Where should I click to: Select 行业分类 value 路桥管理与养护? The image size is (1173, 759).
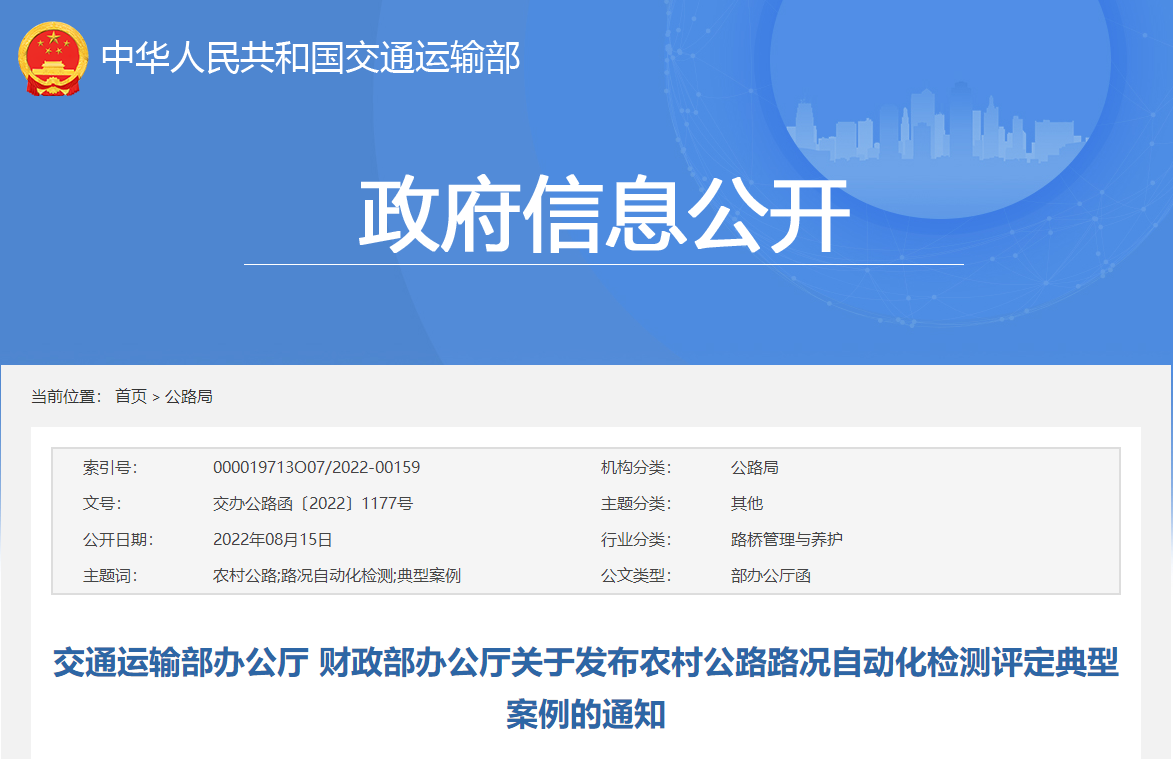786,539
